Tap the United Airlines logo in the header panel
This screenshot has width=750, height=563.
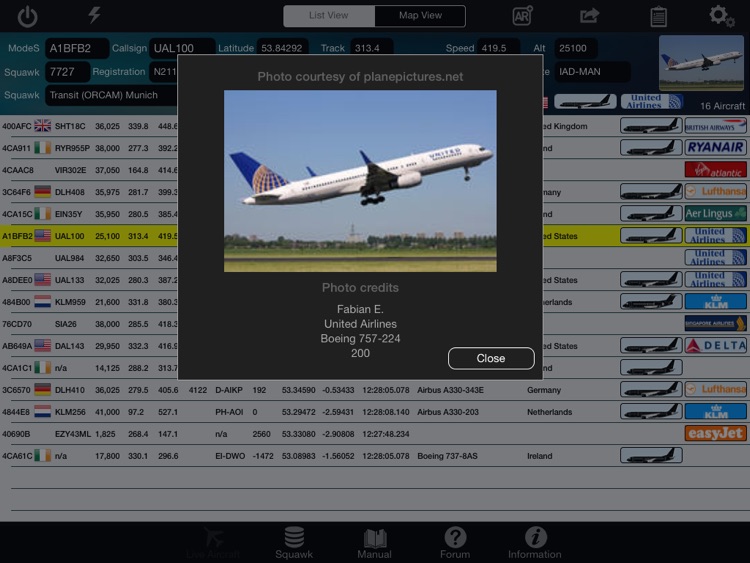coord(651,101)
